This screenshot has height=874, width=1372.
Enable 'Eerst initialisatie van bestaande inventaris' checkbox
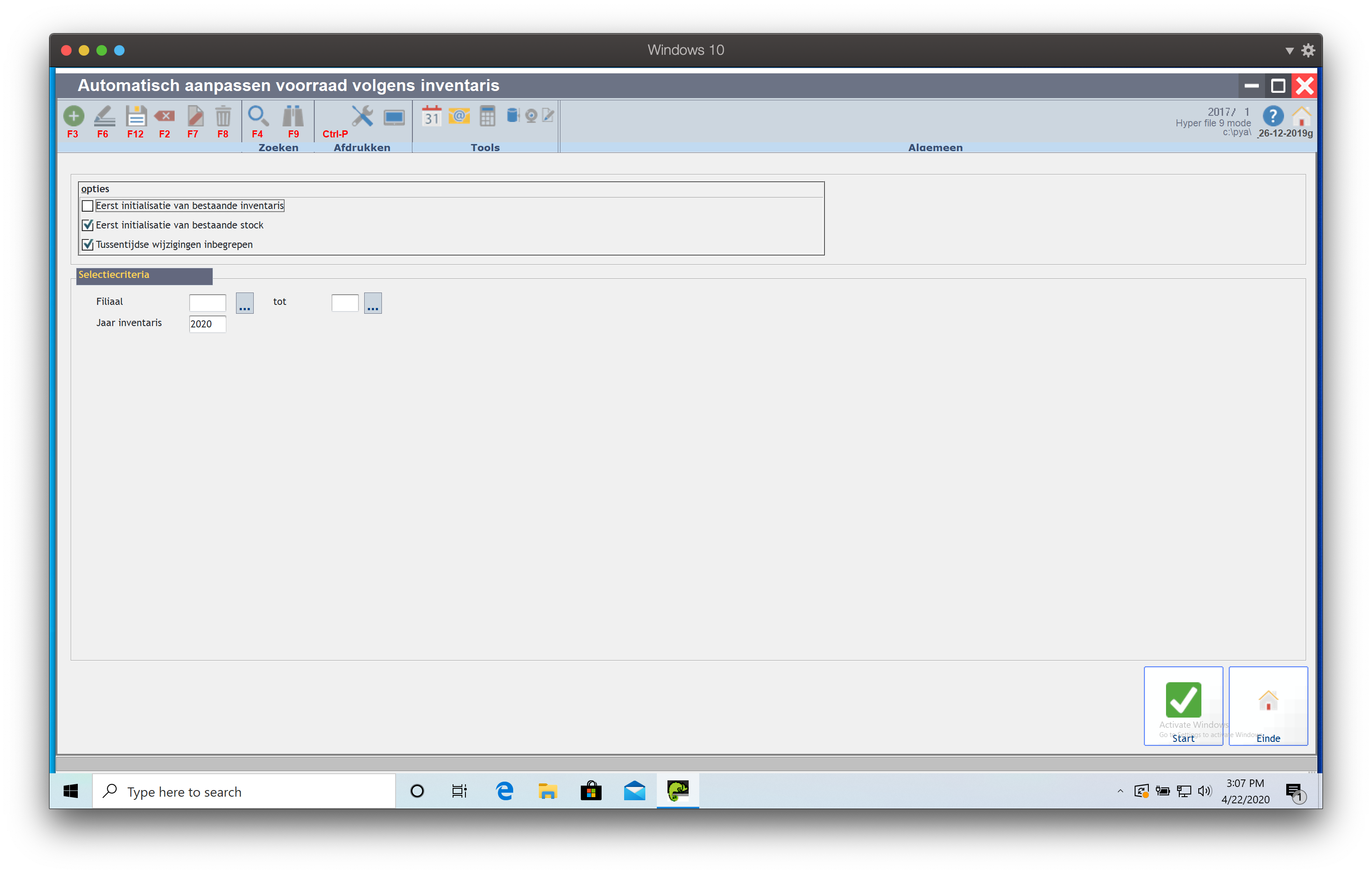[x=88, y=205]
